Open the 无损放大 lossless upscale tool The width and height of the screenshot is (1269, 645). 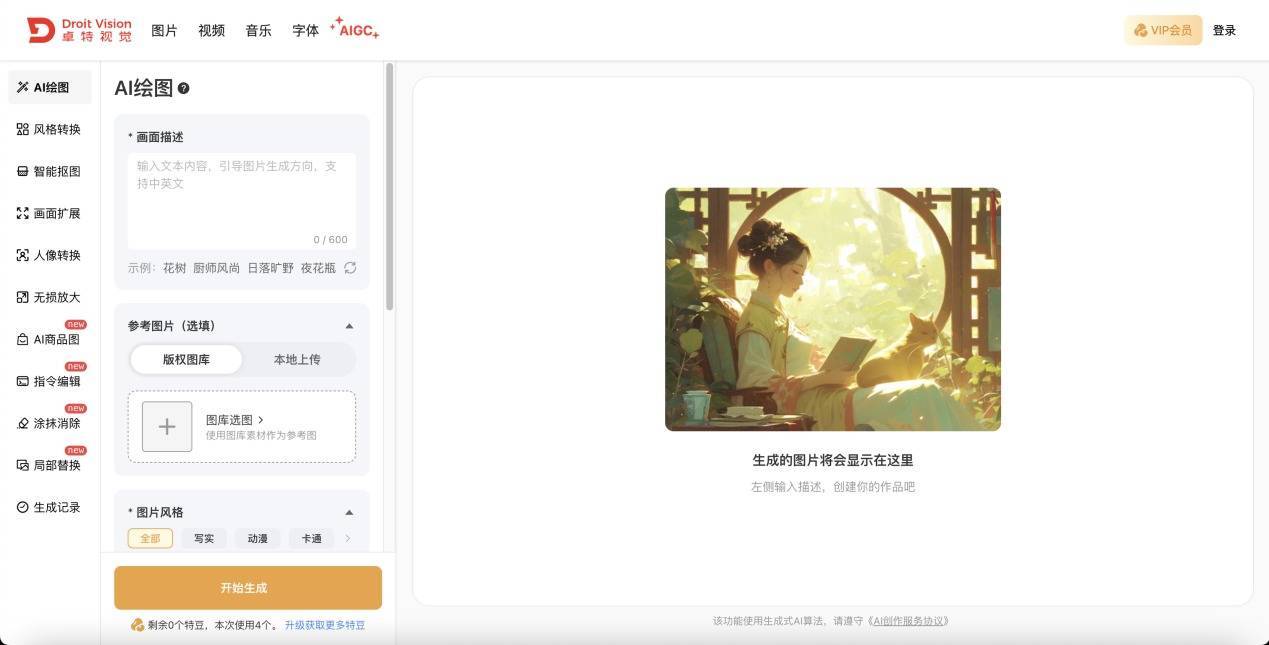coord(49,297)
